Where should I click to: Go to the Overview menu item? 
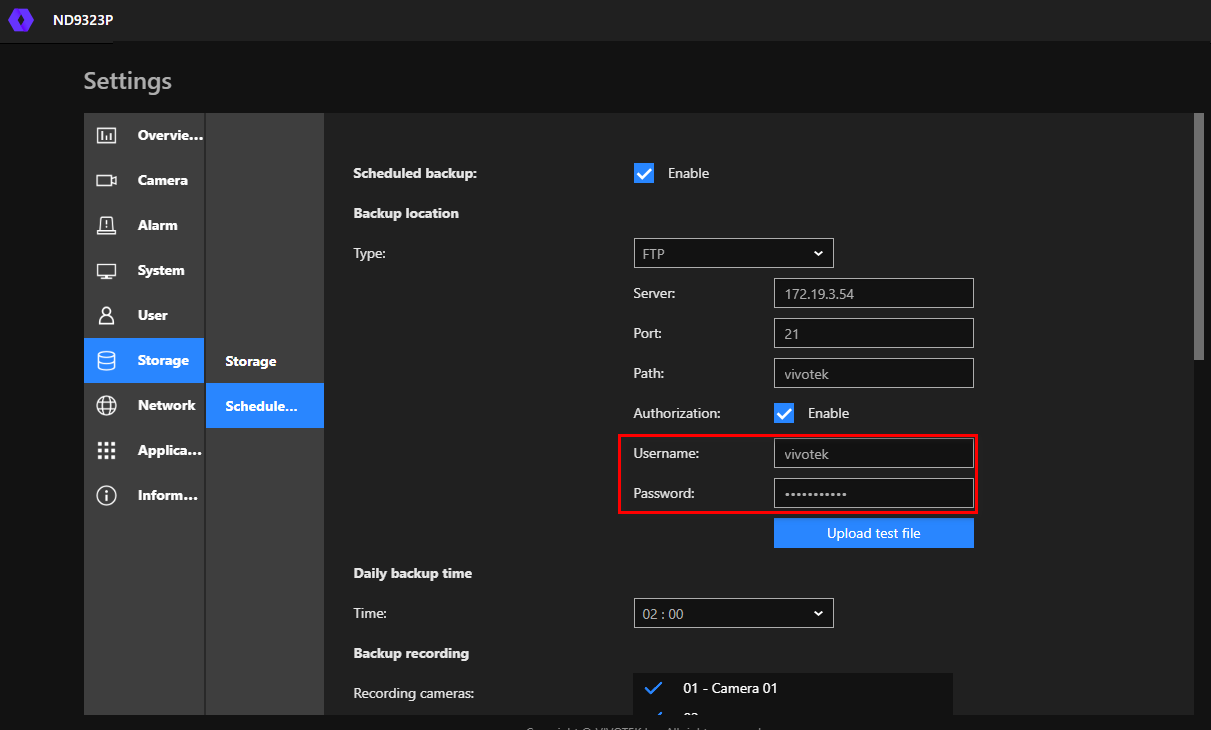click(144, 136)
